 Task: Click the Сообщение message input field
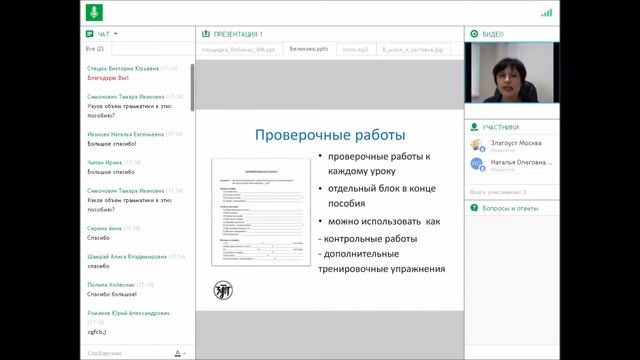pos(129,353)
